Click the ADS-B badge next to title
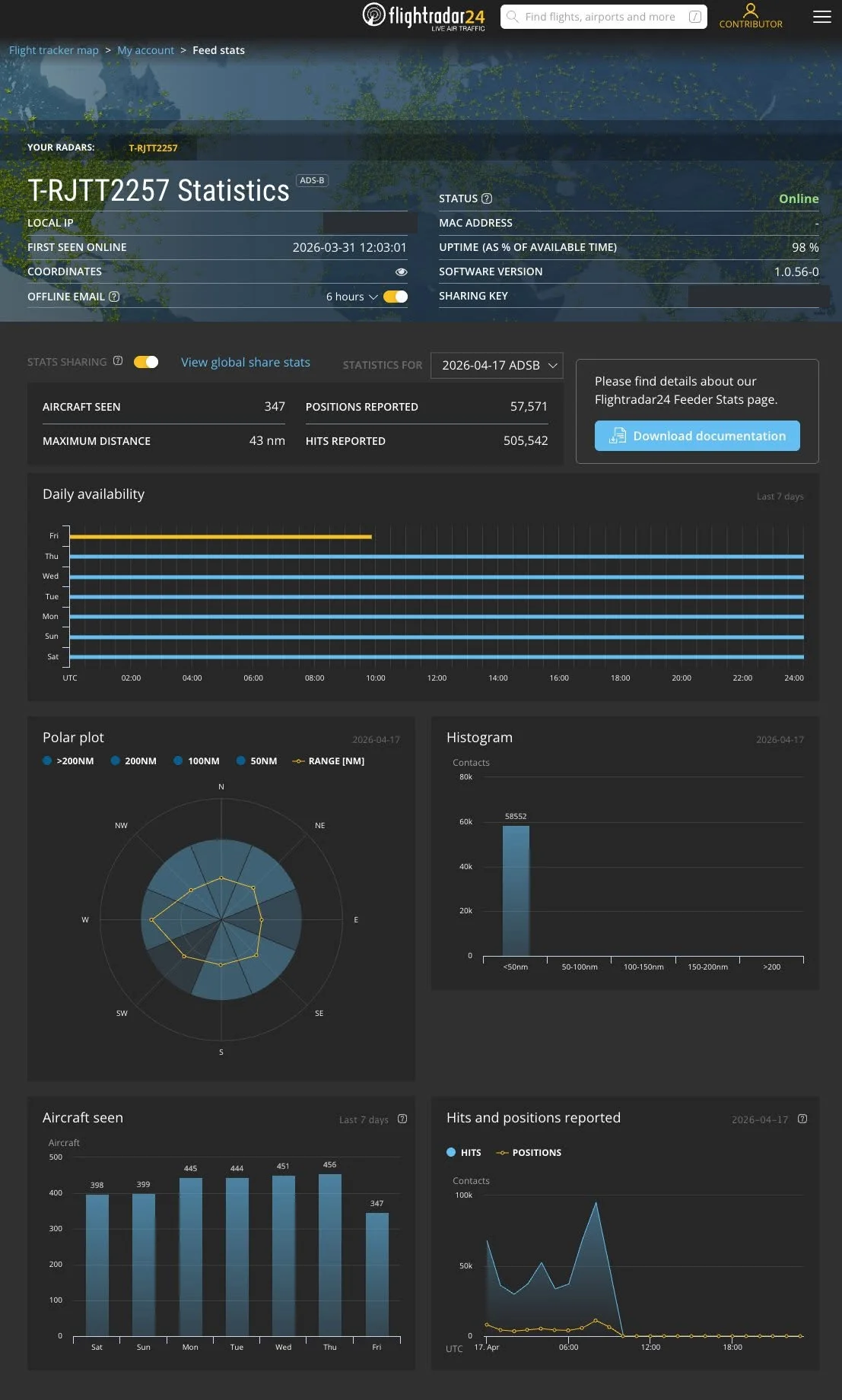This screenshot has width=842, height=1400. tap(312, 180)
